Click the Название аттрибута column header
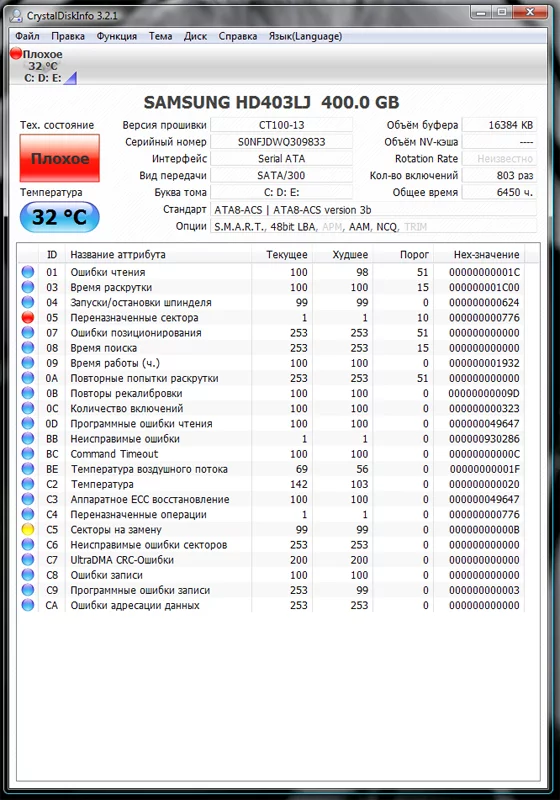Image resolution: width=560 pixels, height=800 pixels. 158,254
